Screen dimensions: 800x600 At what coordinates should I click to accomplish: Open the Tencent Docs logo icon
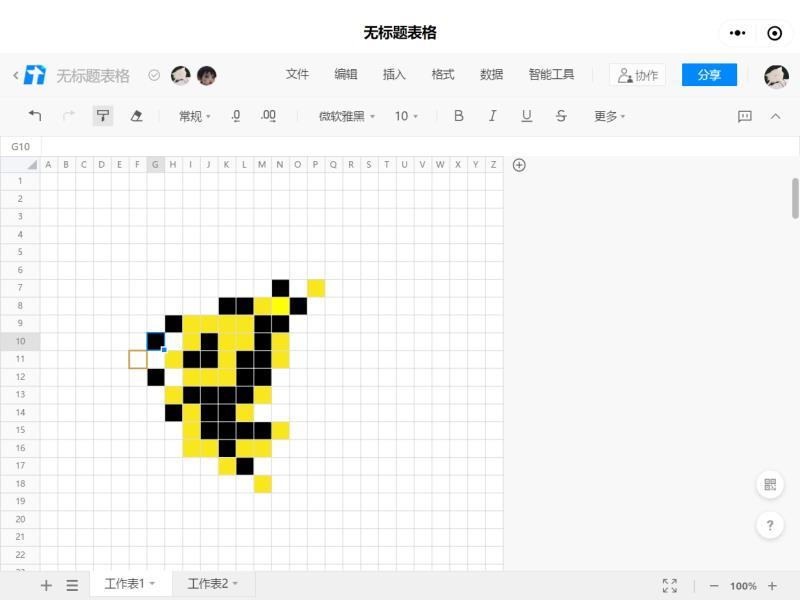click(x=35, y=75)
